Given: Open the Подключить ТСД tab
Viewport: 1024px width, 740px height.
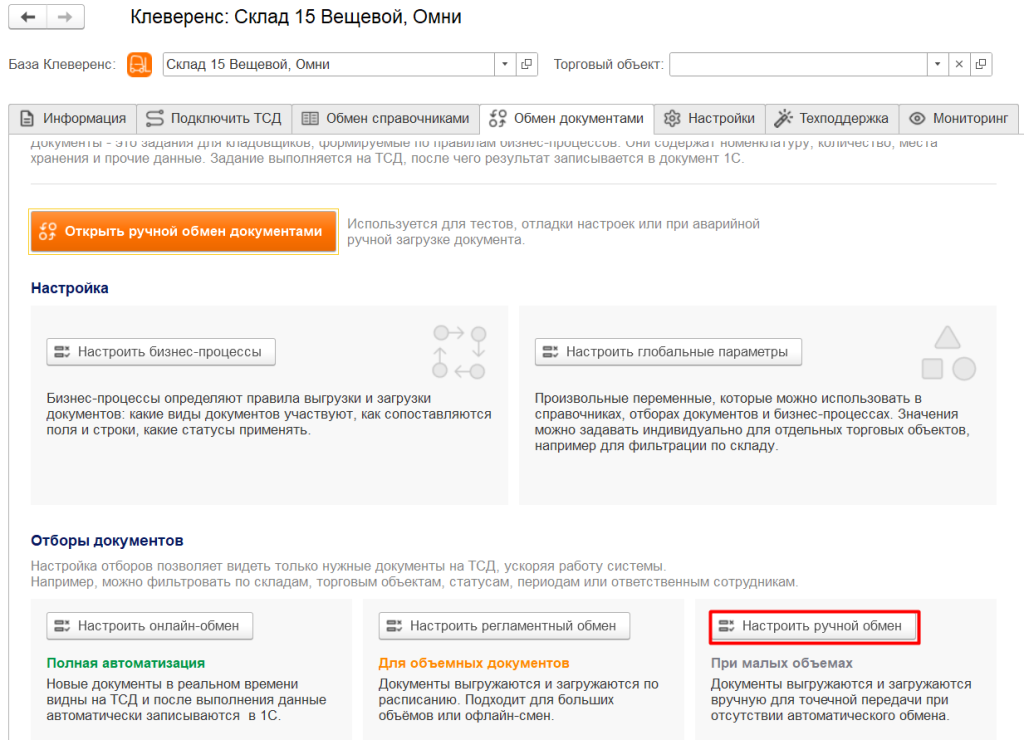Looking at the screenshot, I should (214, 118).
